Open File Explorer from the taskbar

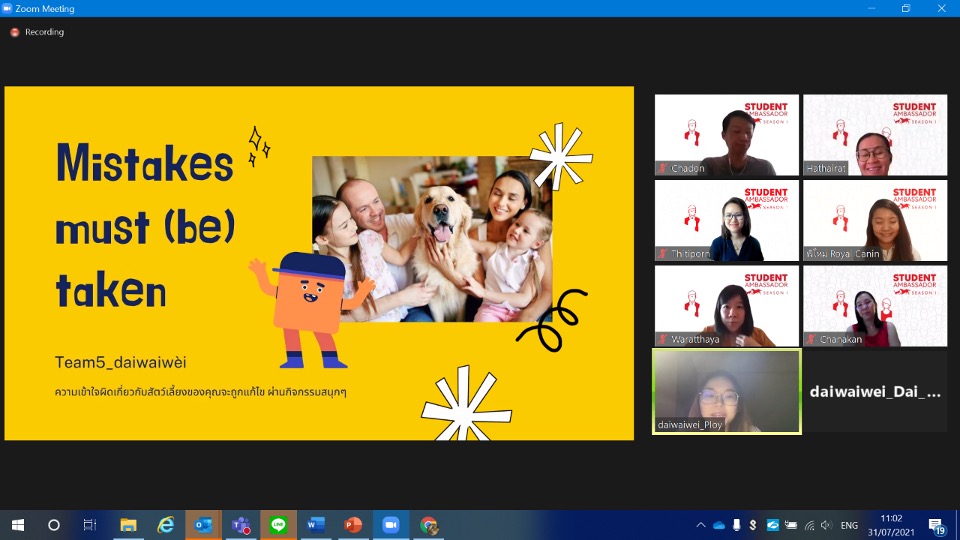pyautogui.click(x=128, y=525)
